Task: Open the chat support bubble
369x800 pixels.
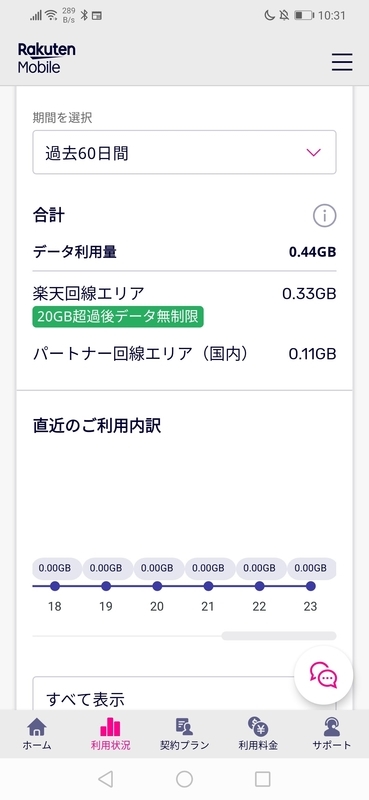Action: point(324,676)
